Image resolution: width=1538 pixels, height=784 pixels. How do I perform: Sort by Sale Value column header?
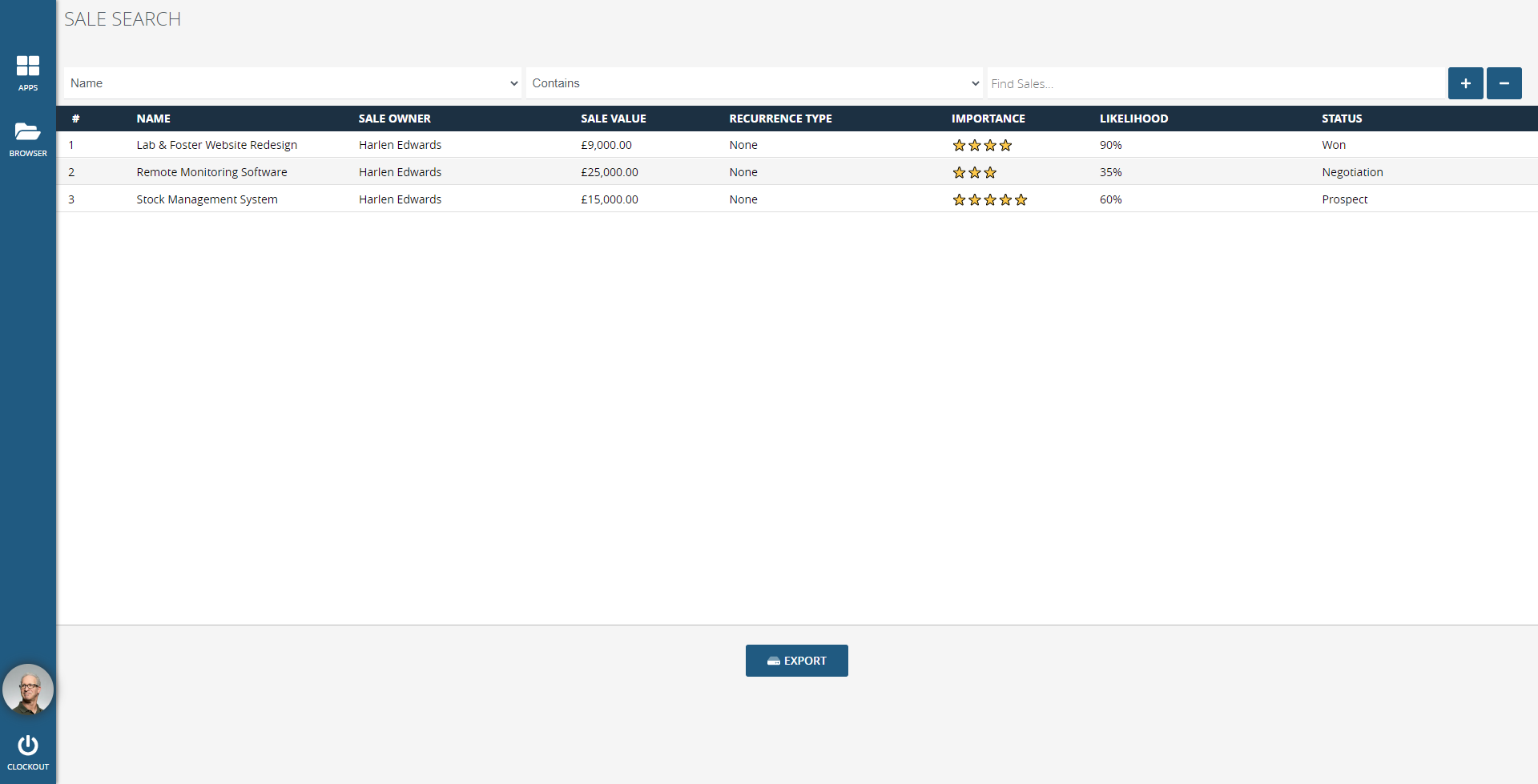click(x=613, y=119)
